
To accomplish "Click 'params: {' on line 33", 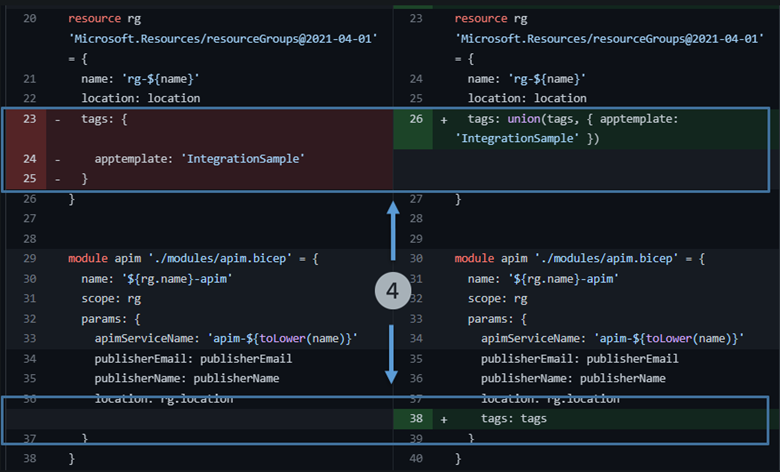I will (x=497, y=319).
